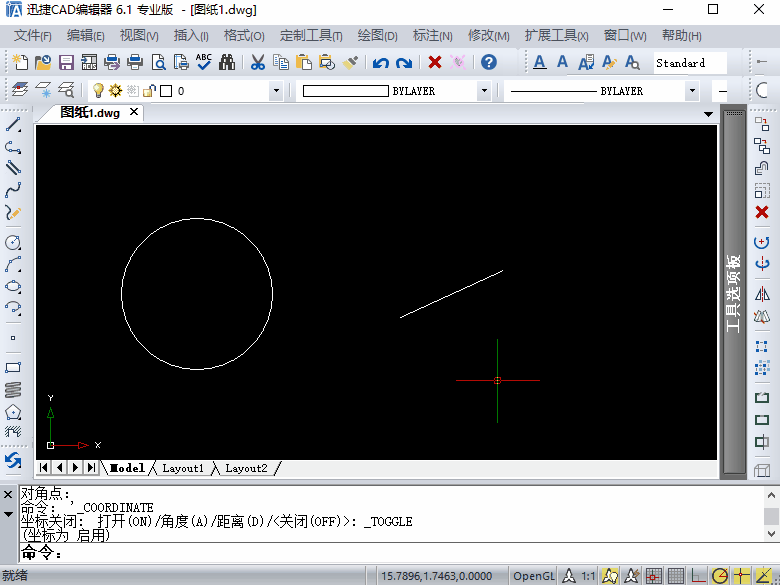The image size is (780, 585).
Task: Select the Line drawing tool
Action: click(13, 124)
